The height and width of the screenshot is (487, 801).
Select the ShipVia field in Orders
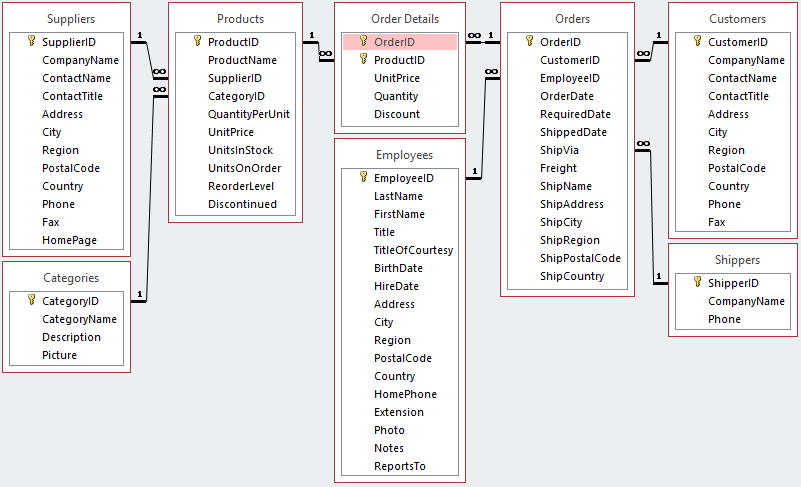558,150
